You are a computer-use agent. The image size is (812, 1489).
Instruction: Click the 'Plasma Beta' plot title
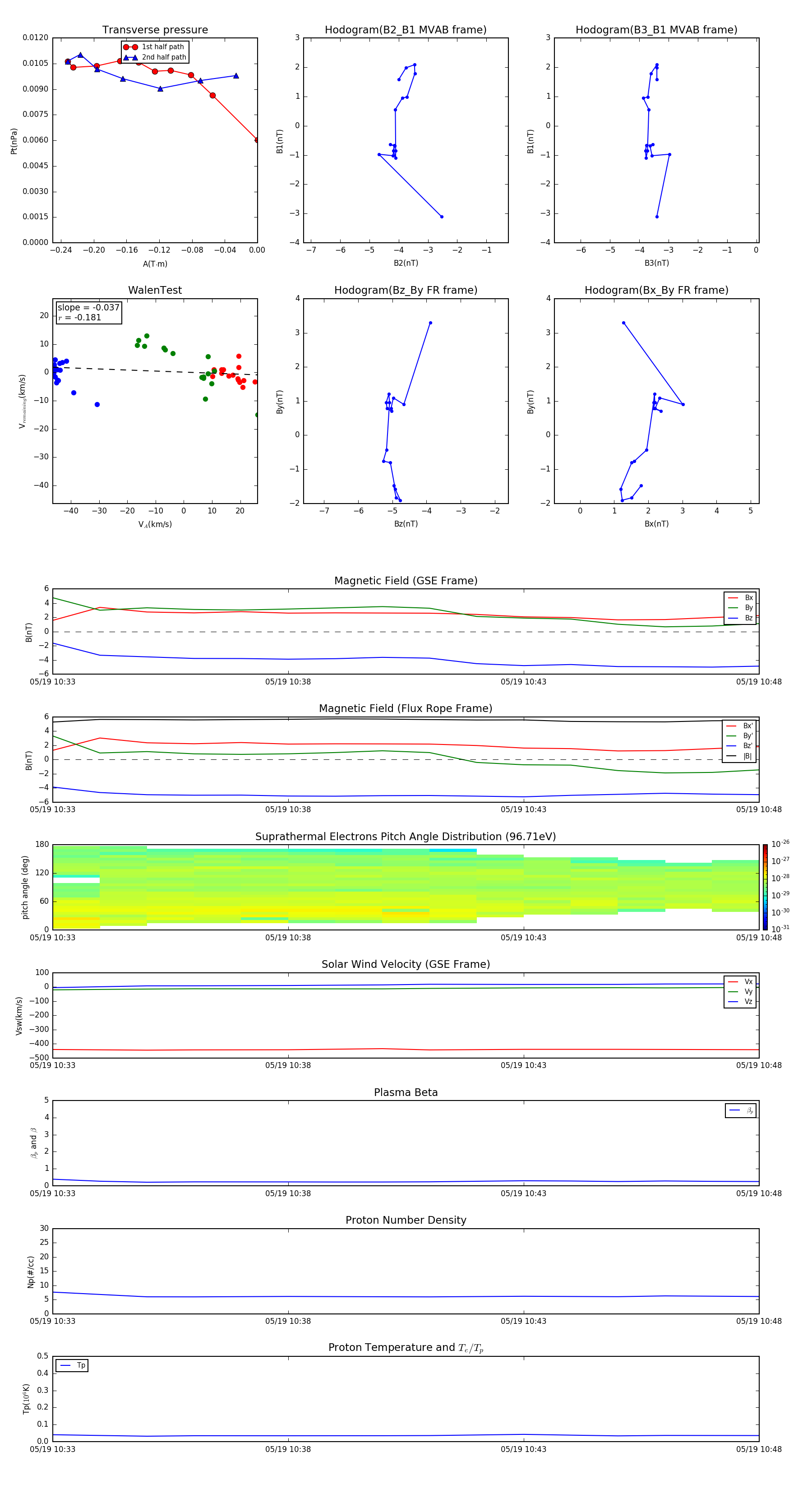point(406,1093)
